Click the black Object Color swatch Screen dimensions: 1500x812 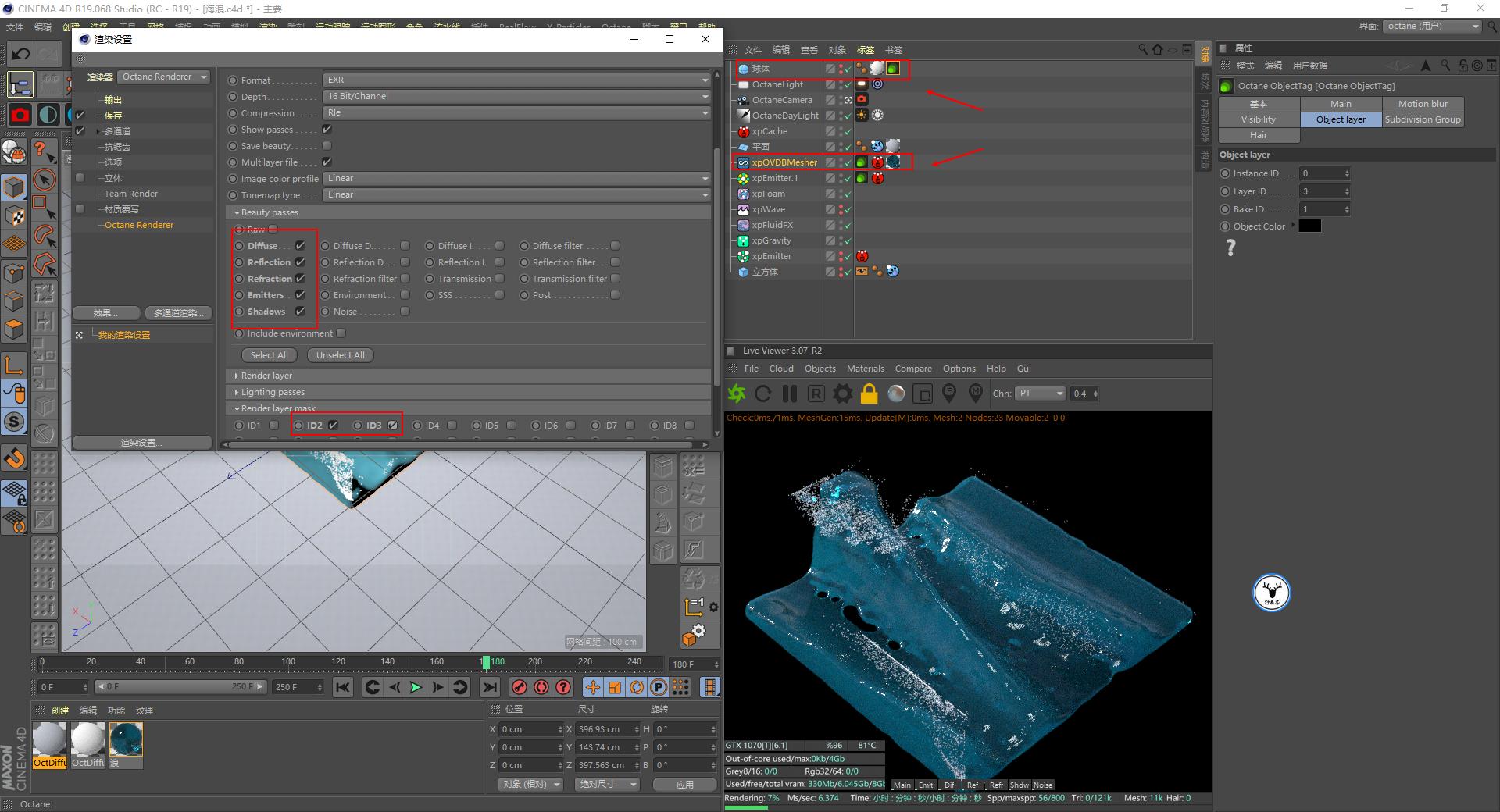coord(1309,226)
